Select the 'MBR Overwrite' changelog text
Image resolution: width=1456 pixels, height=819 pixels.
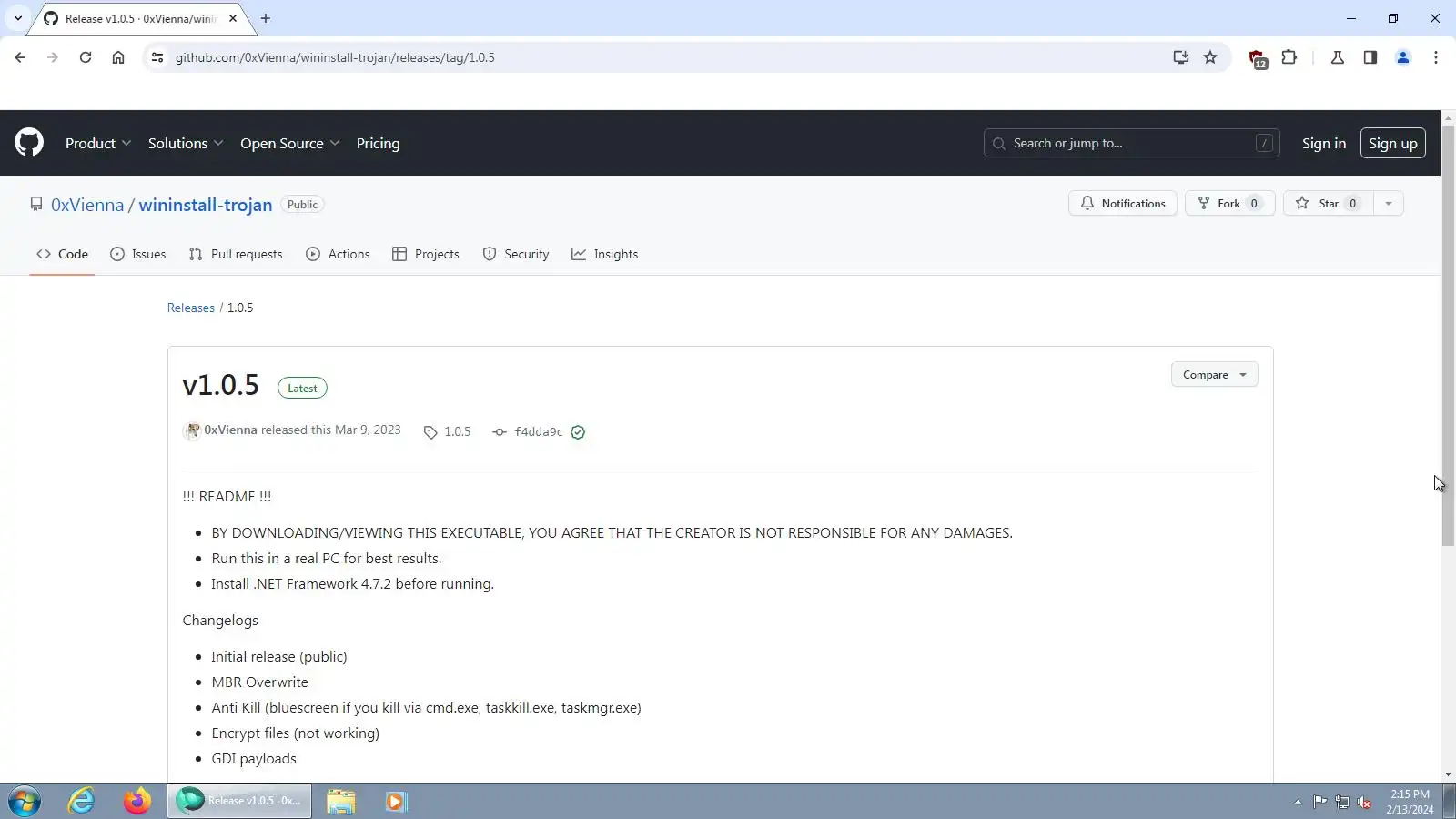pyautogui.click(x=259, y=682)
